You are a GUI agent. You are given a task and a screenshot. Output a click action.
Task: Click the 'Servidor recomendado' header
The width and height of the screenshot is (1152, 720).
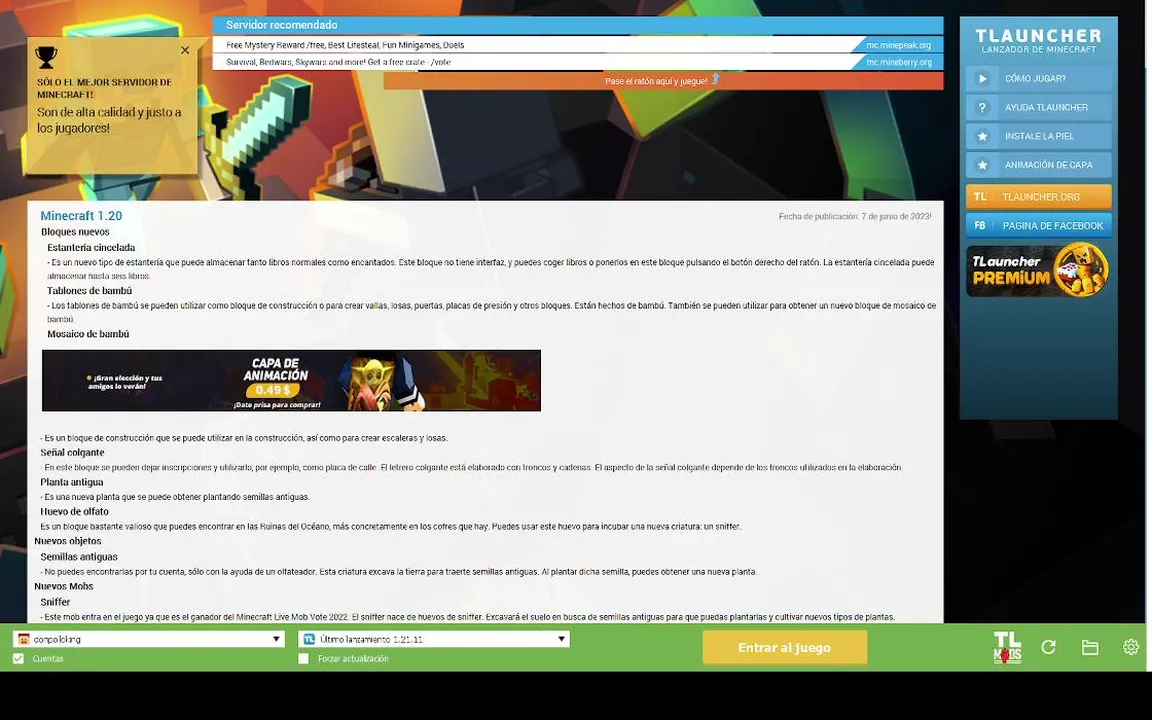[x=577, y=25]
